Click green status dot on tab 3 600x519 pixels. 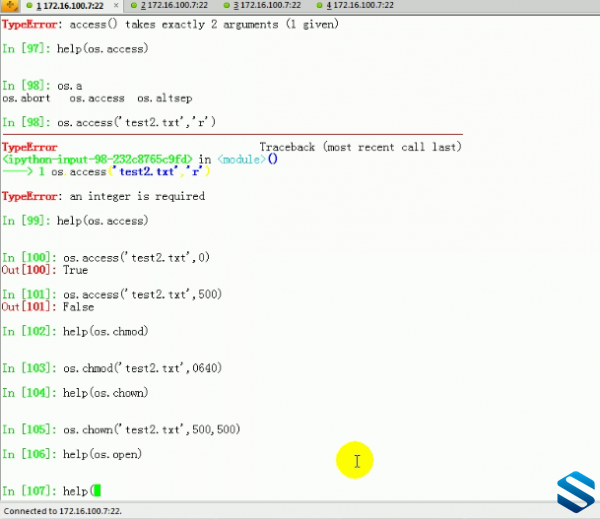[227, 5]
